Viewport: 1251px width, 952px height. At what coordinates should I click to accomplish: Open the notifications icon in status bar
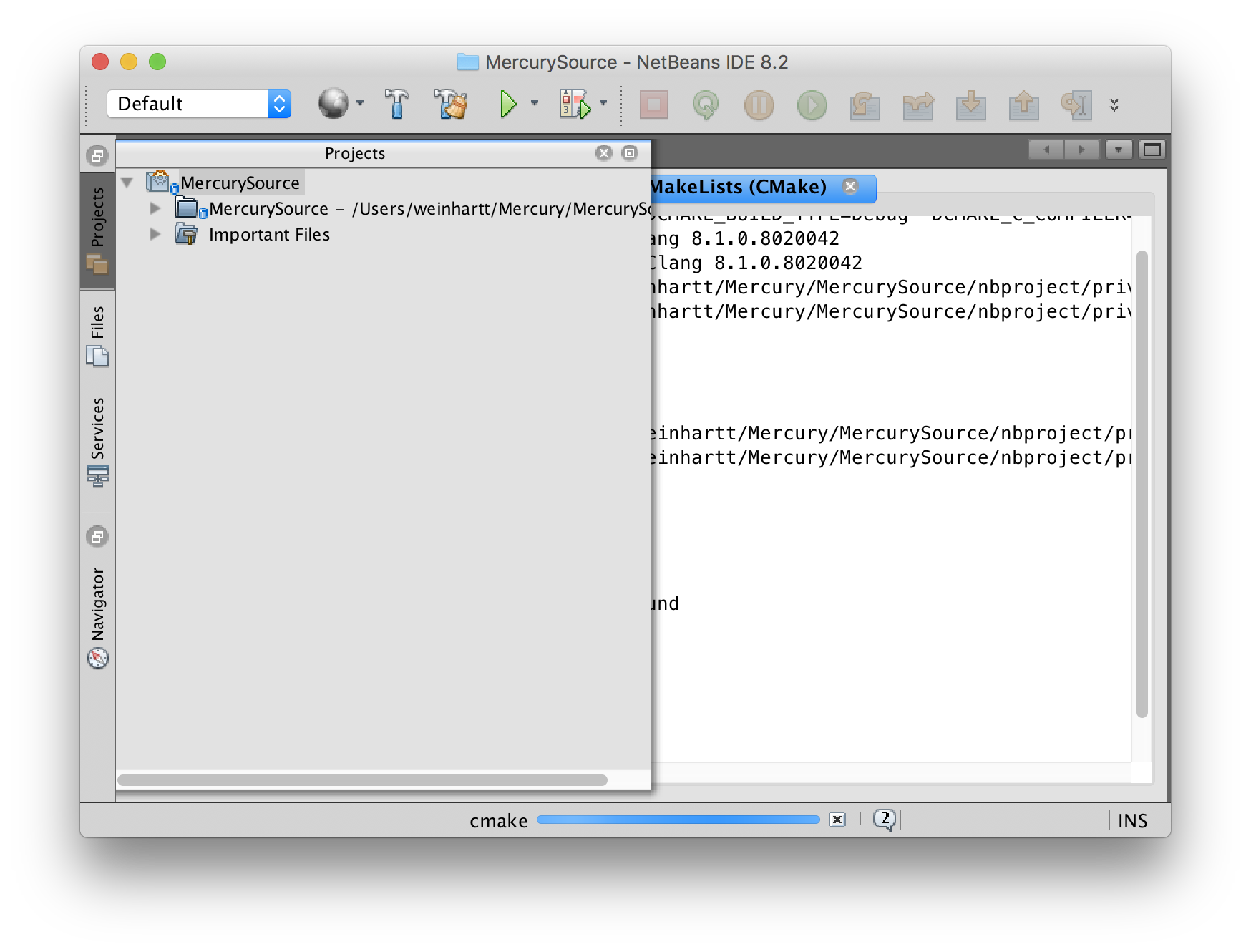click(x=885, y=820)
